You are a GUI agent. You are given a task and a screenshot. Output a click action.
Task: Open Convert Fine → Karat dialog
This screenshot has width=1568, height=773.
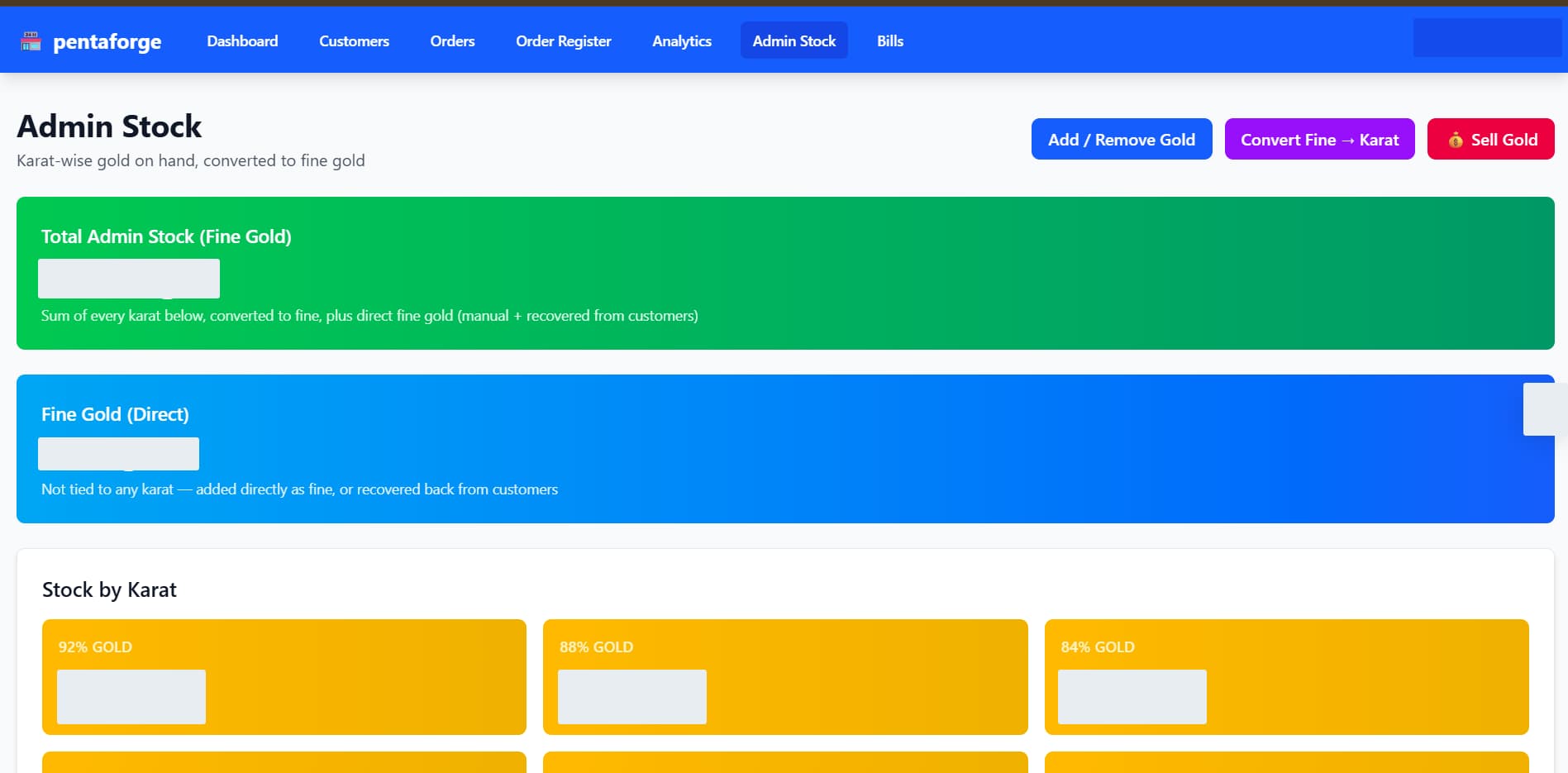coord(1320,139)
